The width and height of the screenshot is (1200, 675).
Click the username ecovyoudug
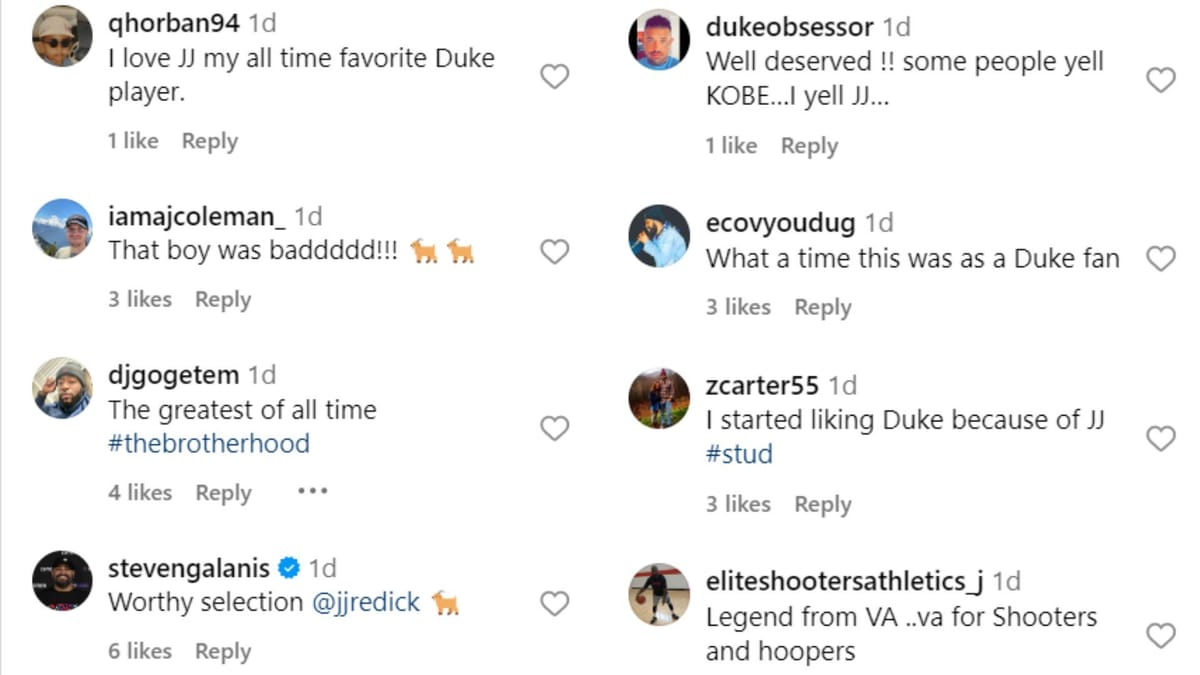click(779, 222)
